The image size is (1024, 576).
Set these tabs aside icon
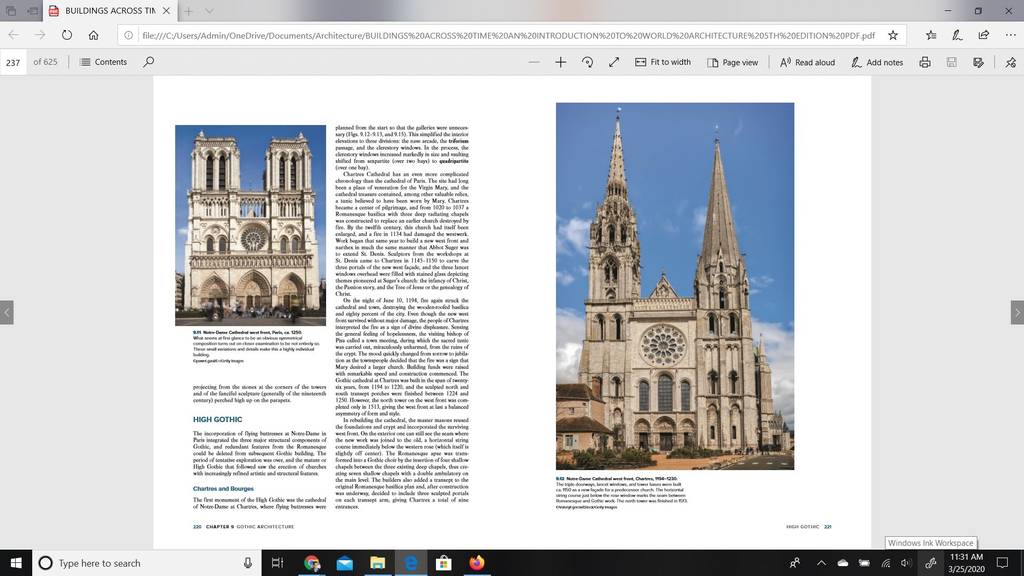32,10
